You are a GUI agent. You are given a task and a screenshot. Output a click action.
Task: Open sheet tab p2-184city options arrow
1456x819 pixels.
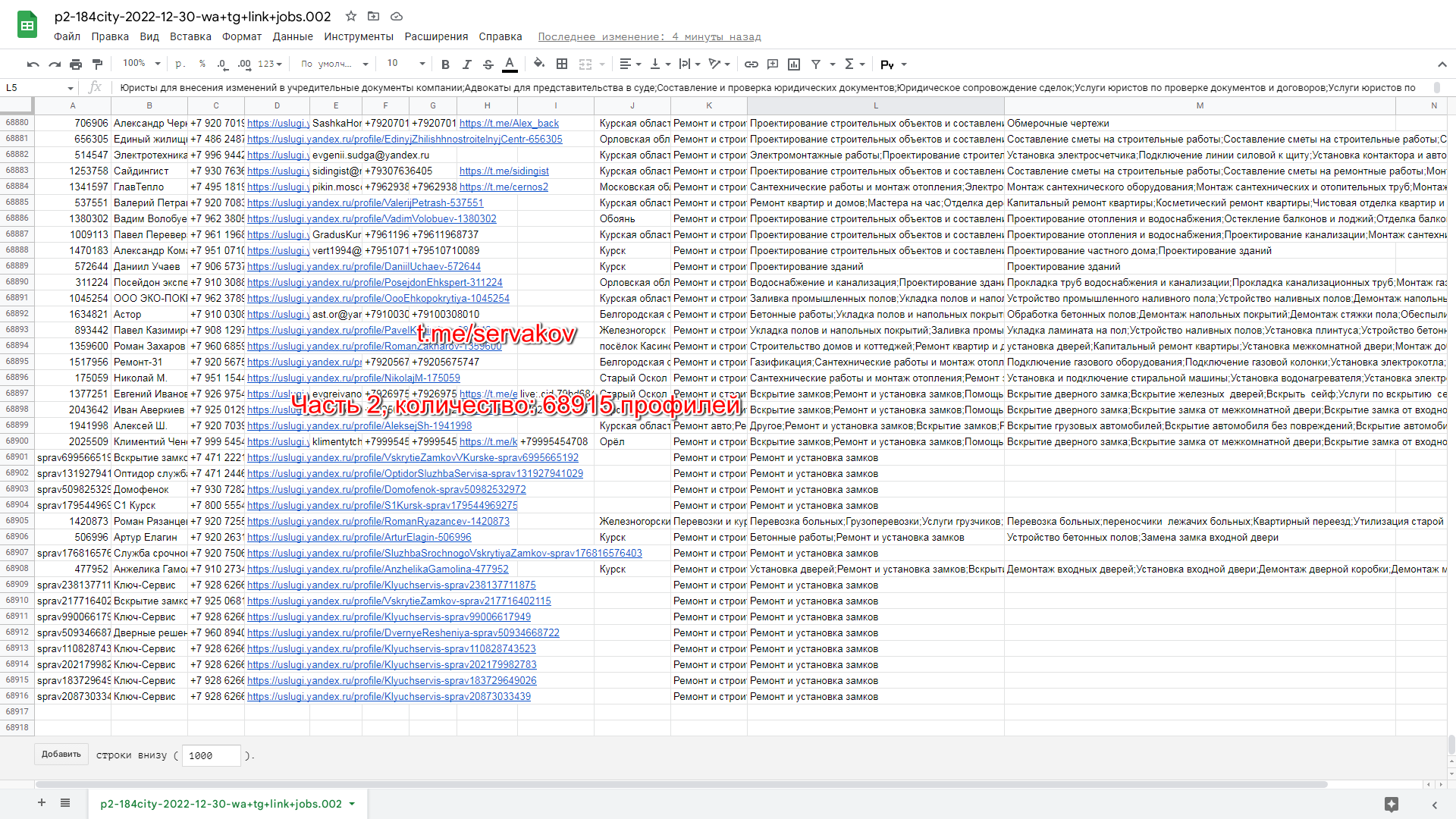coord(352,804)
